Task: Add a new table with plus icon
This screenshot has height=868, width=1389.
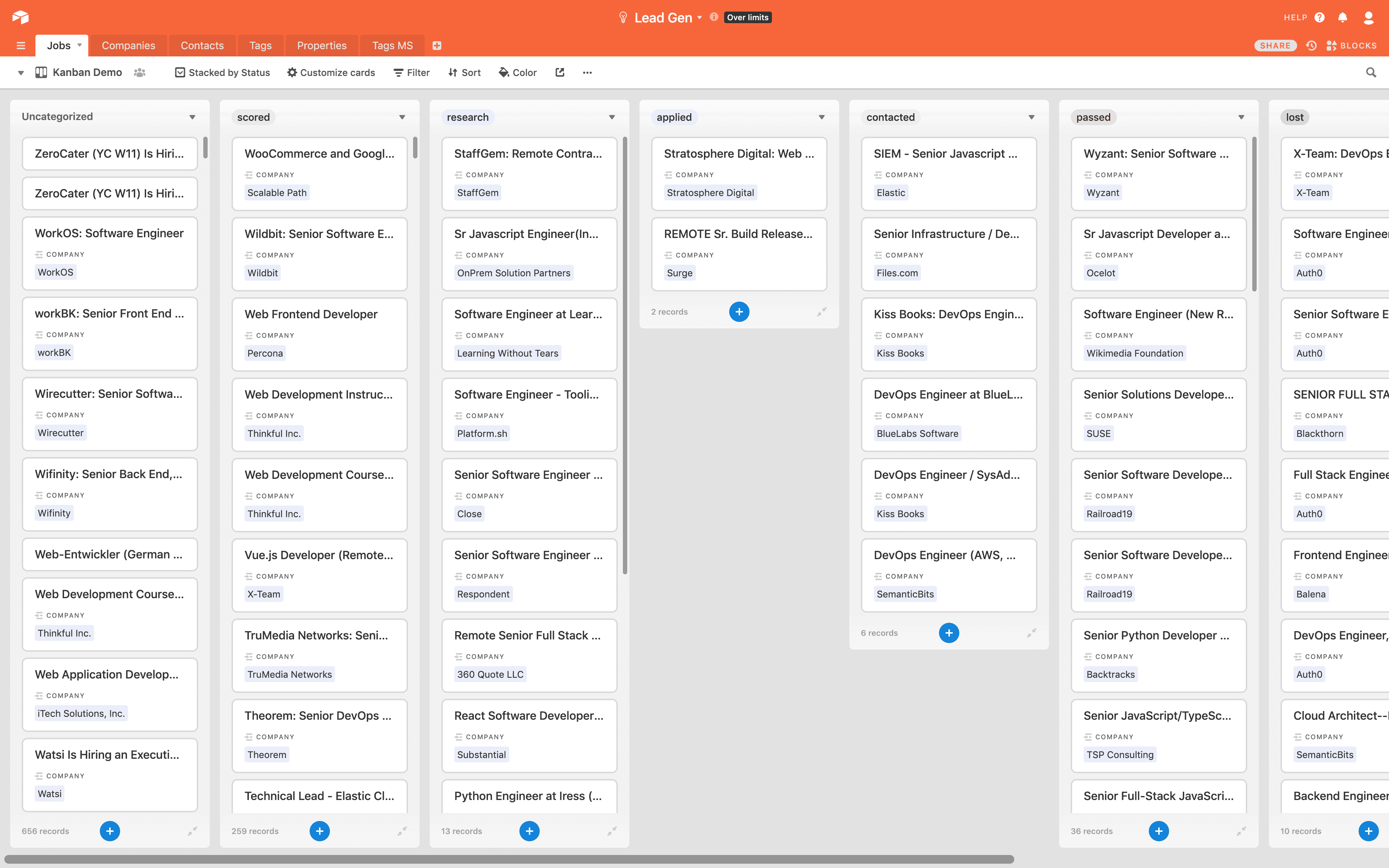Action: [437, 45]
